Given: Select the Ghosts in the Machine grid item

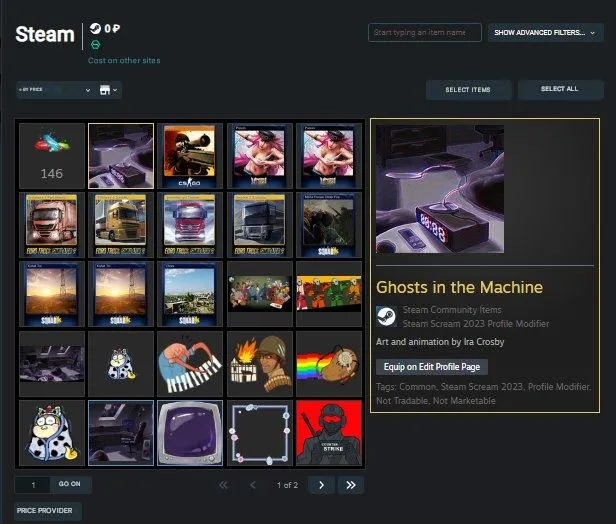Looking at the screenshot, I should 121,156.
